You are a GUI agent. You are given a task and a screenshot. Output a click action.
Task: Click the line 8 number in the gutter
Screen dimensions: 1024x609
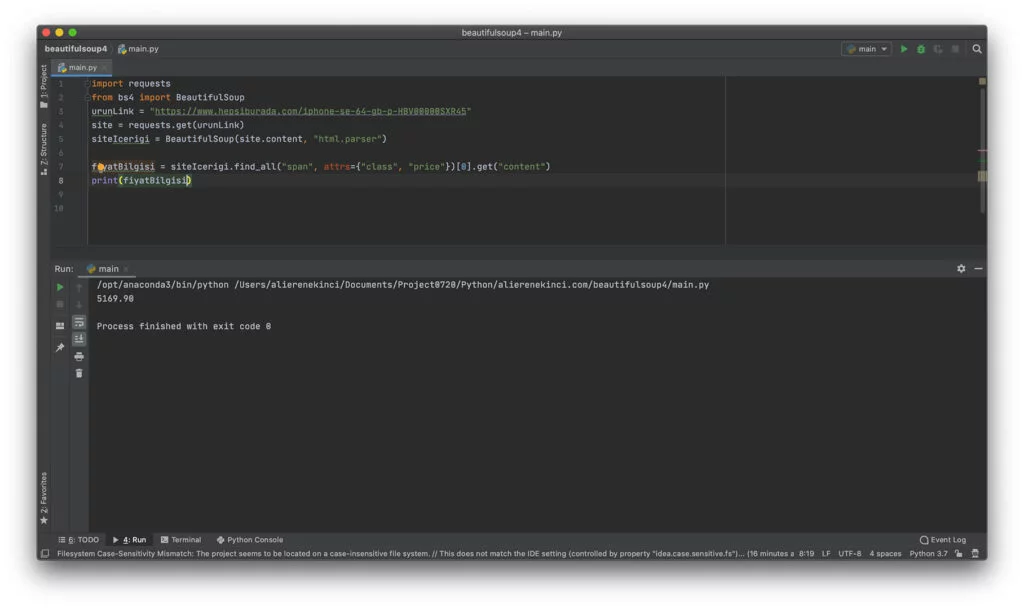(61, 181)
